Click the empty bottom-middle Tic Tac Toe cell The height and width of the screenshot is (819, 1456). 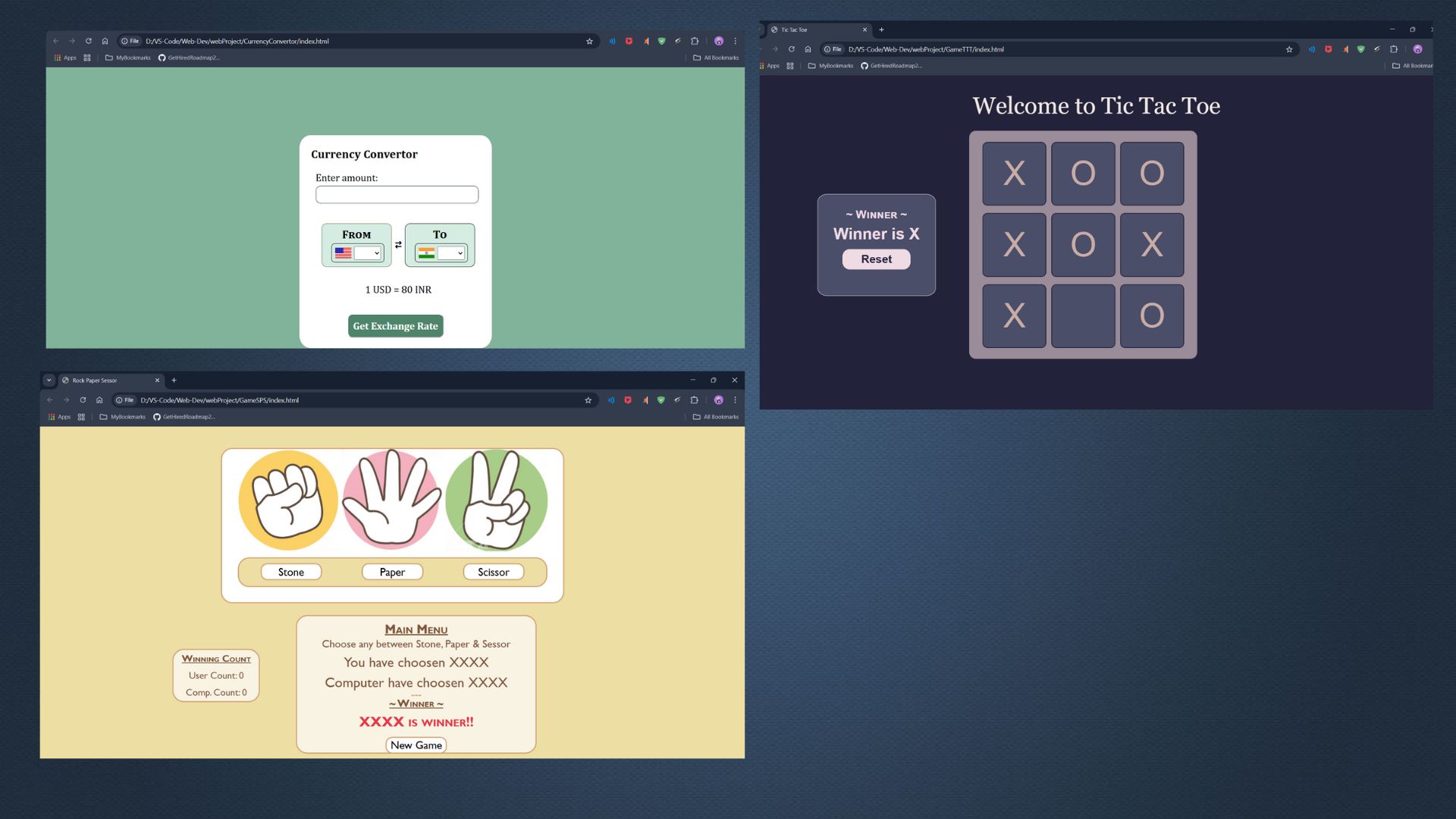pos(1082,316)
